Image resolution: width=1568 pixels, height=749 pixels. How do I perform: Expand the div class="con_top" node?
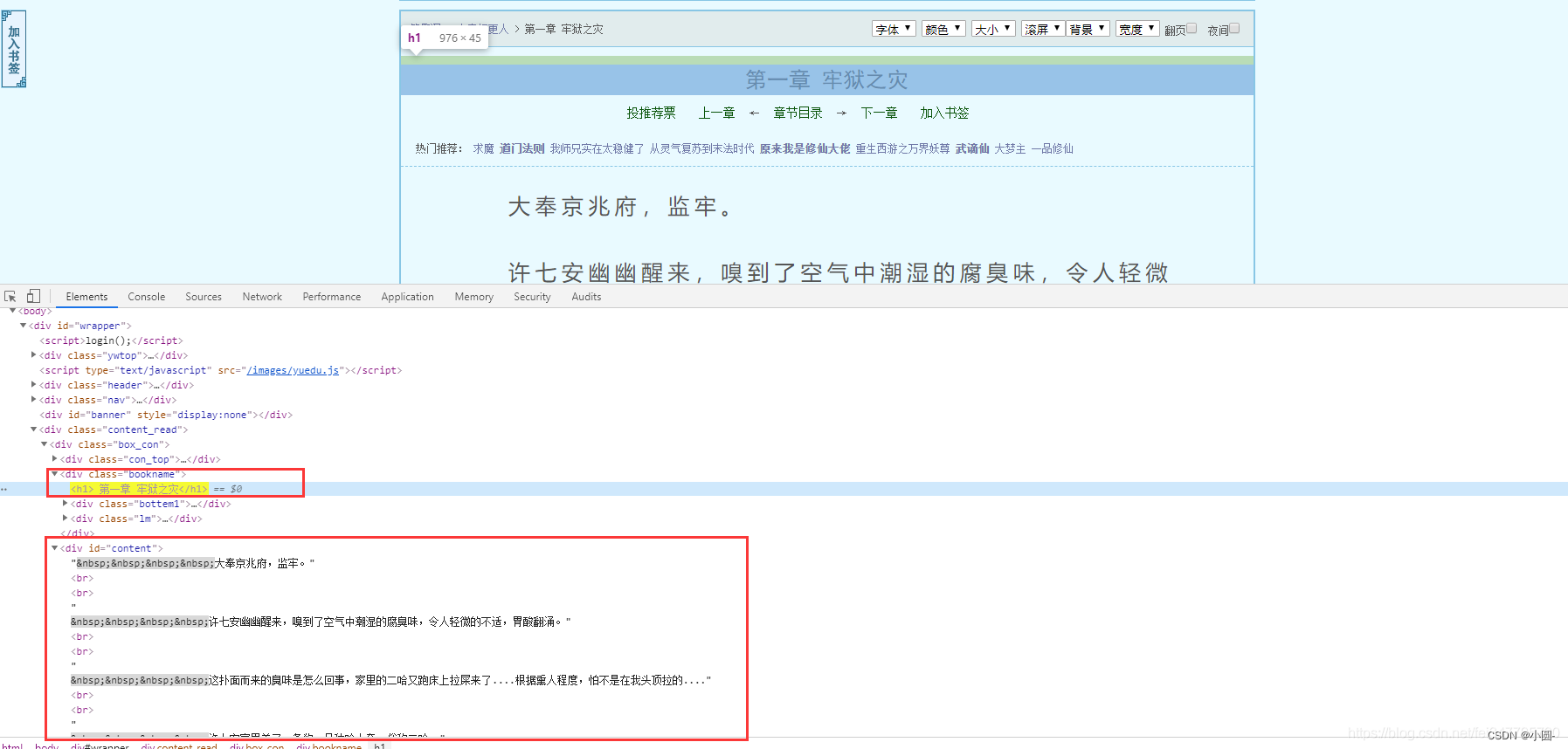pos(54,459)
